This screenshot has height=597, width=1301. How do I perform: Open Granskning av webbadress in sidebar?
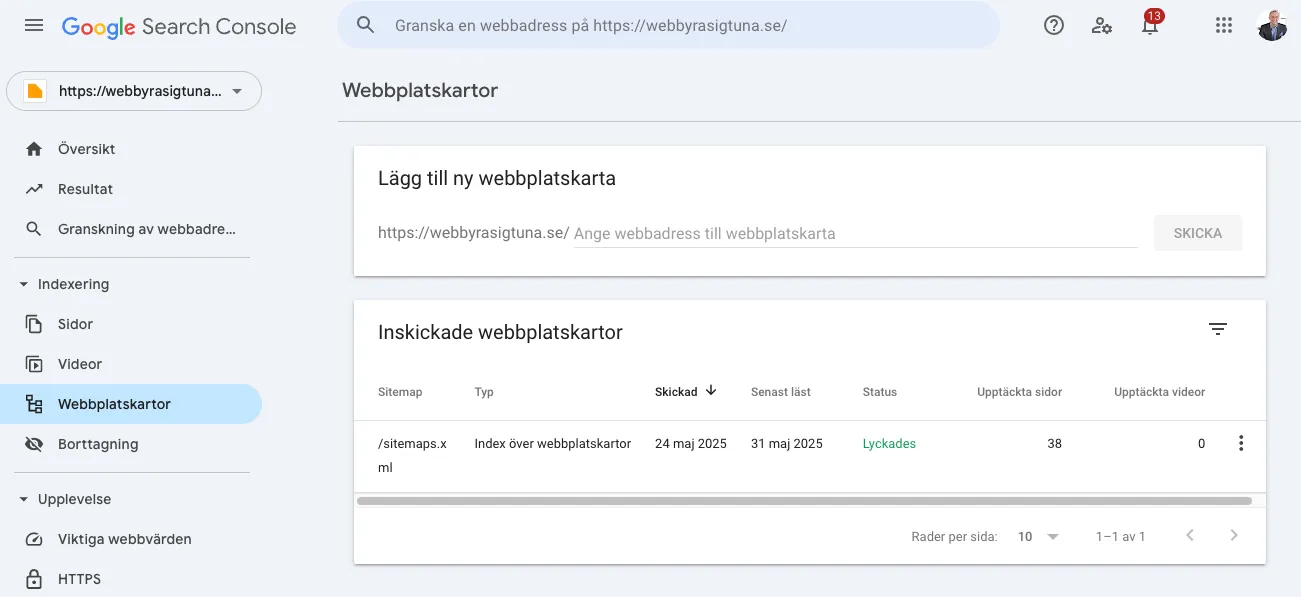pos(130,229)
